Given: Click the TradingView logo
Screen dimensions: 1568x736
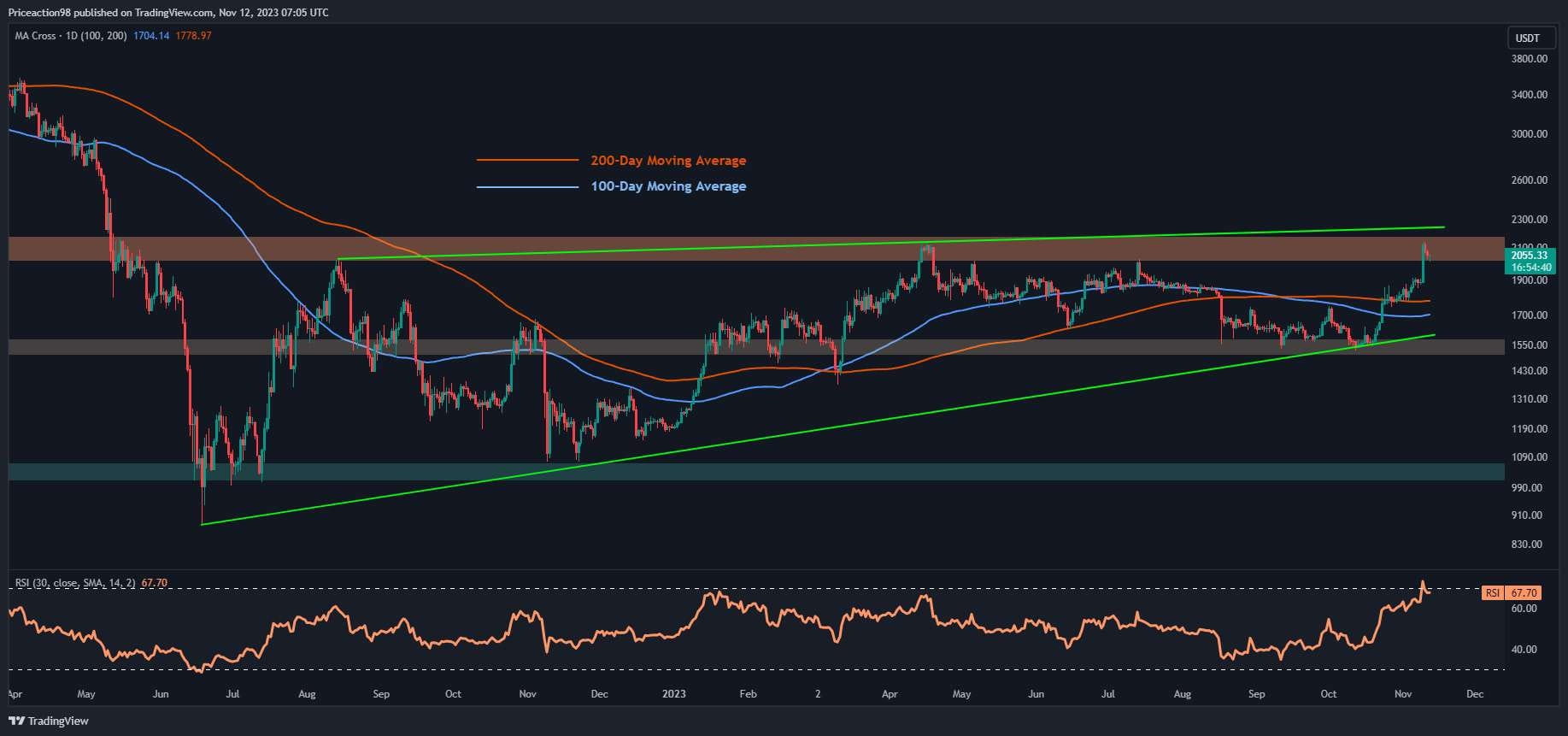Looking at the screenshot, I should (48, 721).
